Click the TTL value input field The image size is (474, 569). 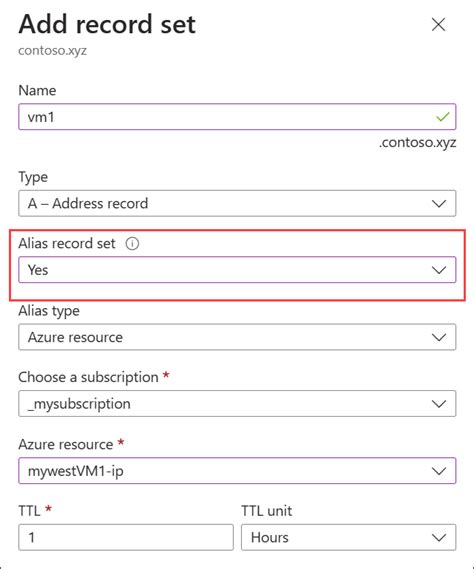[x=126, y=537]
